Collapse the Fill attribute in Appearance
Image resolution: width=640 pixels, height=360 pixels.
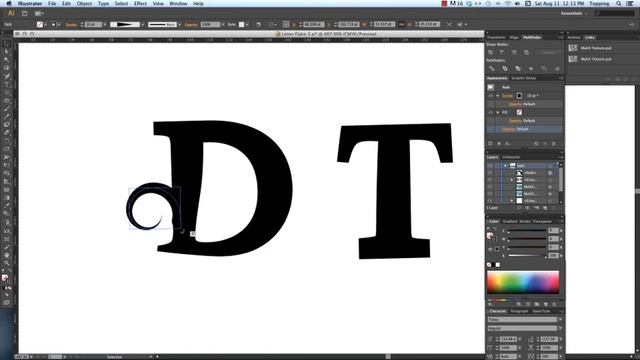coord(498,112)
